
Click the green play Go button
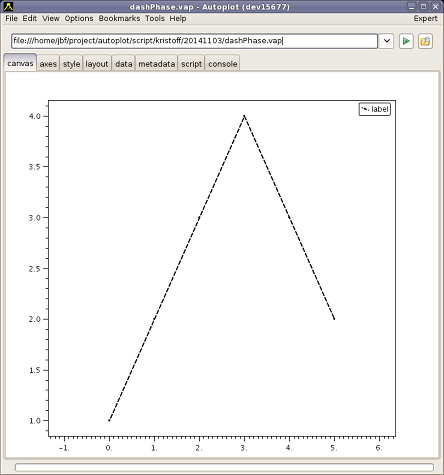(406, 41)
